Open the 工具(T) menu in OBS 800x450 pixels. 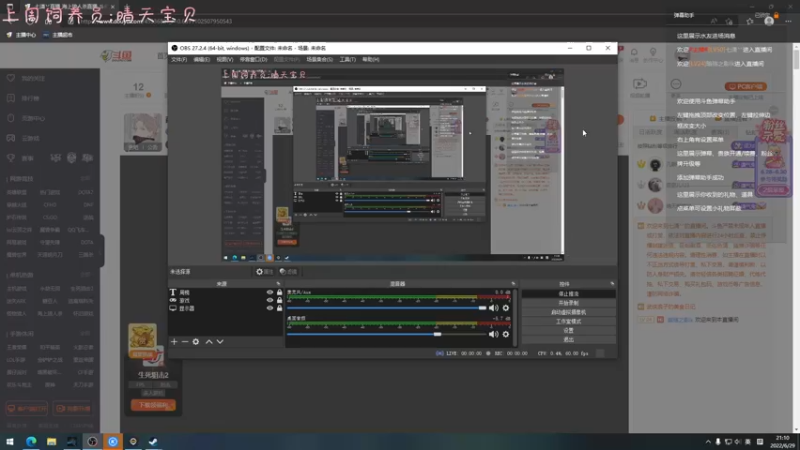tap(347, 60)
